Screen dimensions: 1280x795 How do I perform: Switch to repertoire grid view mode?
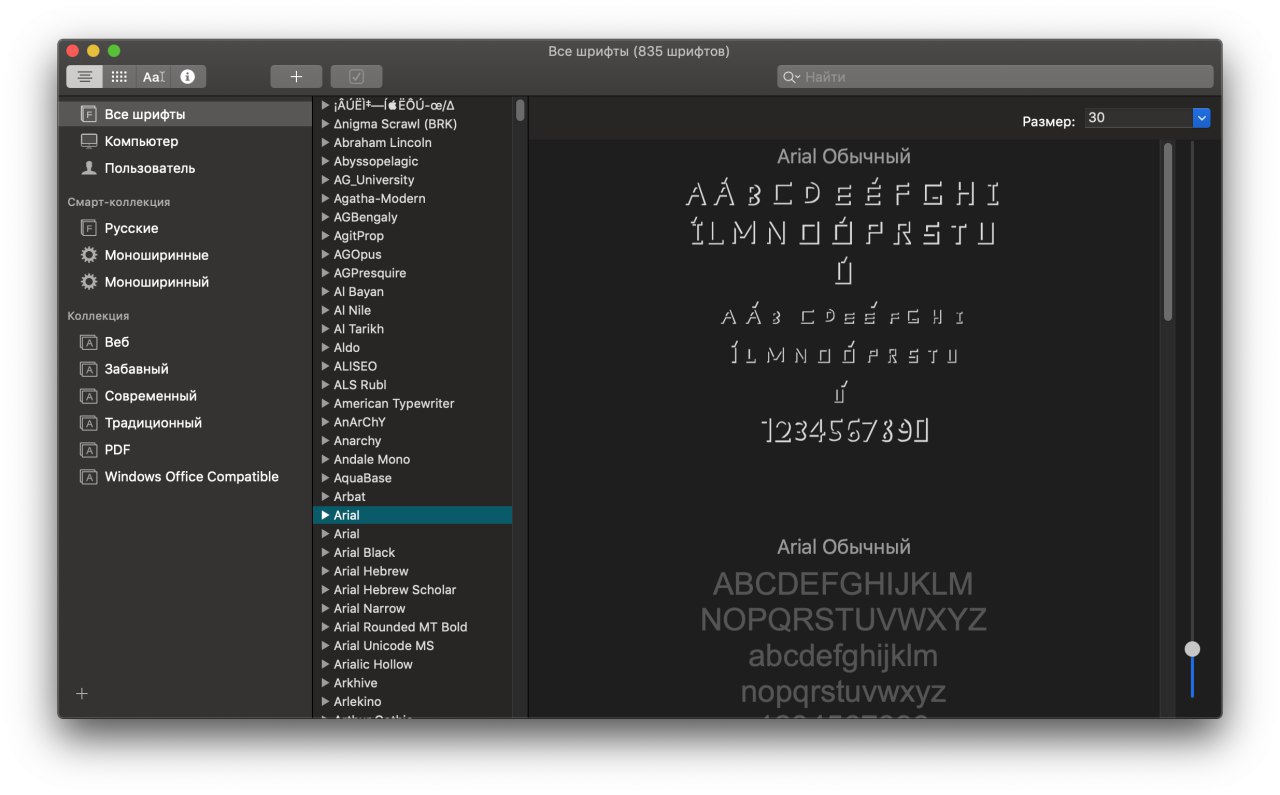pyautogui.click(x=119, y=77)
